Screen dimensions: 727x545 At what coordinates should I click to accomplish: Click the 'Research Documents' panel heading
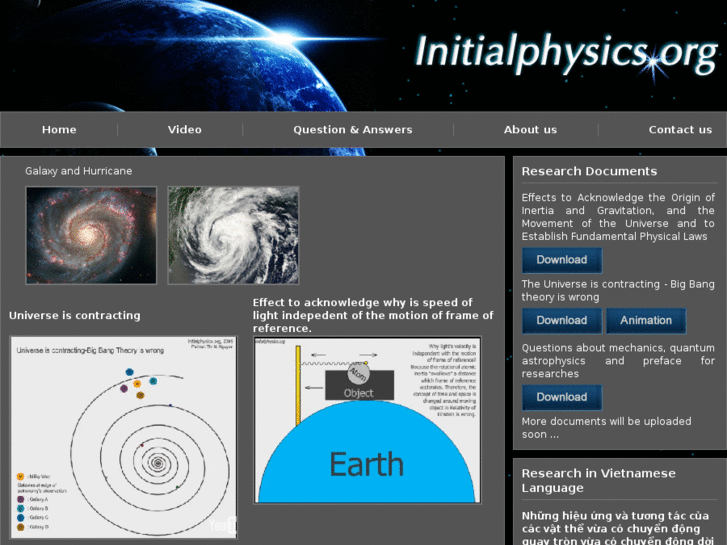click(x=589, y=171)
